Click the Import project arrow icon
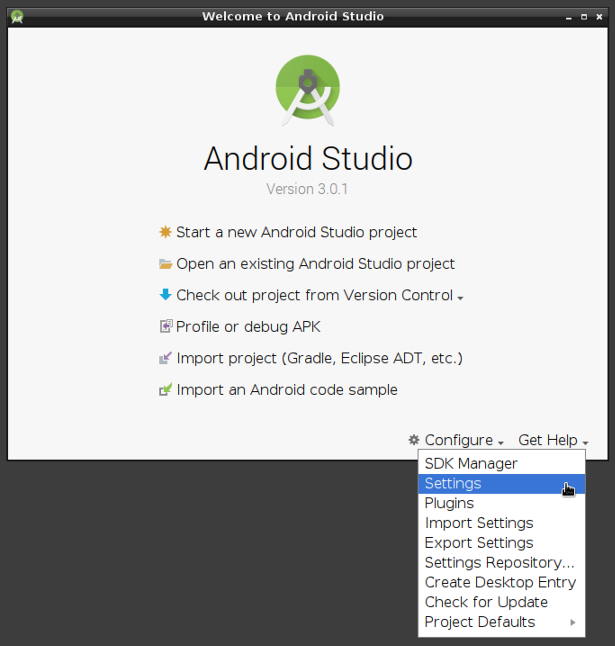 (165, 358)
